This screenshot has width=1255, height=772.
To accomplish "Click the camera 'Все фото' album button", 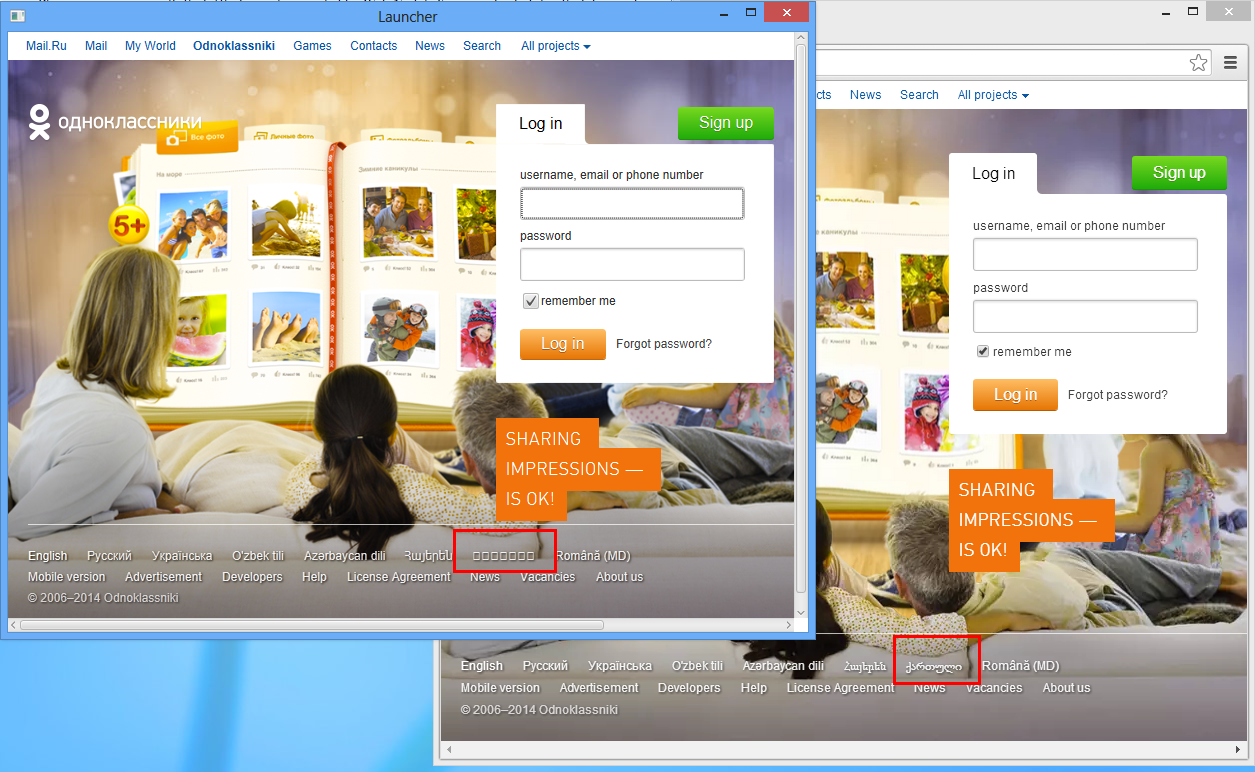I will tap(197, 137).
